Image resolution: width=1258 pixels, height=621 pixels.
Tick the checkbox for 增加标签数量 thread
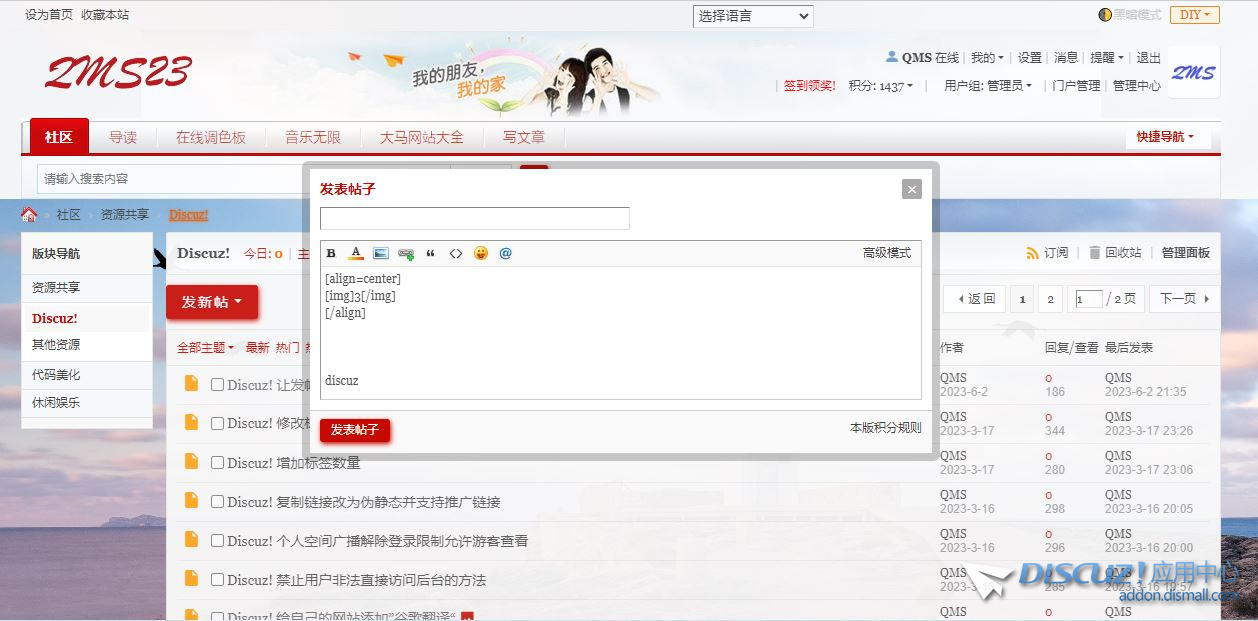click(x=217, y=462)
